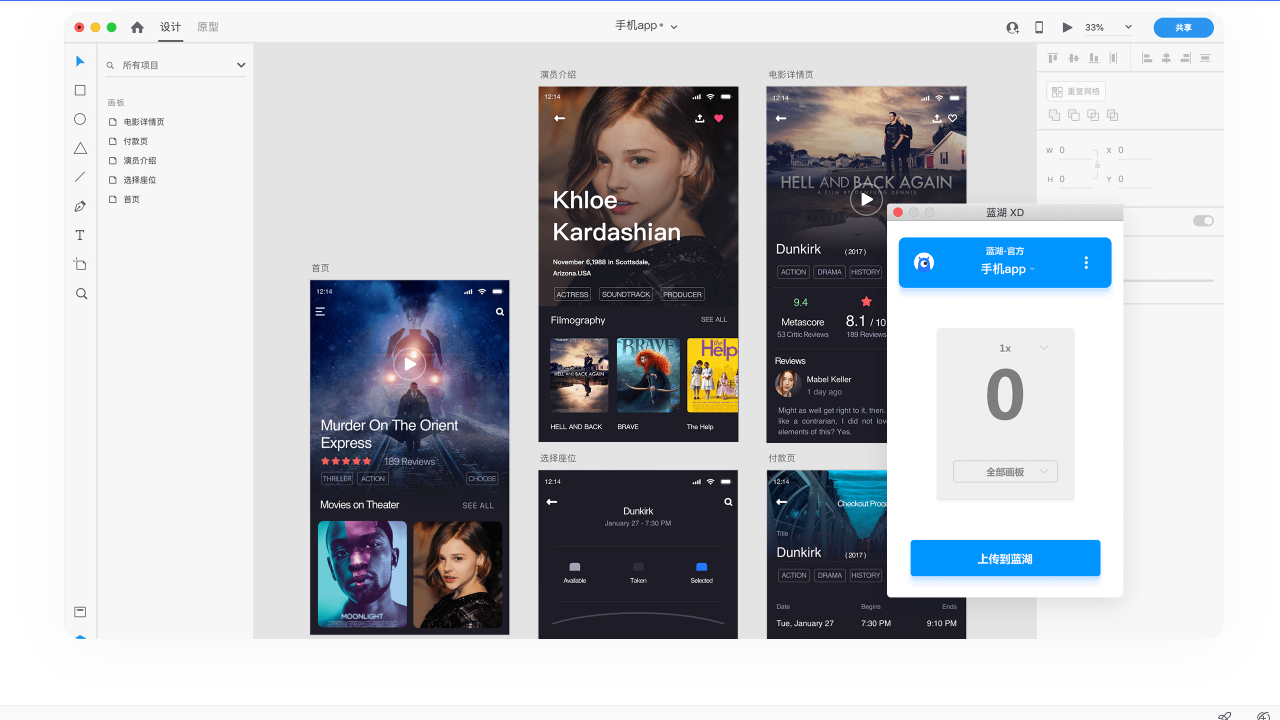Click the Home icon in top bar
1280x720 pixels.
point(137,27)
